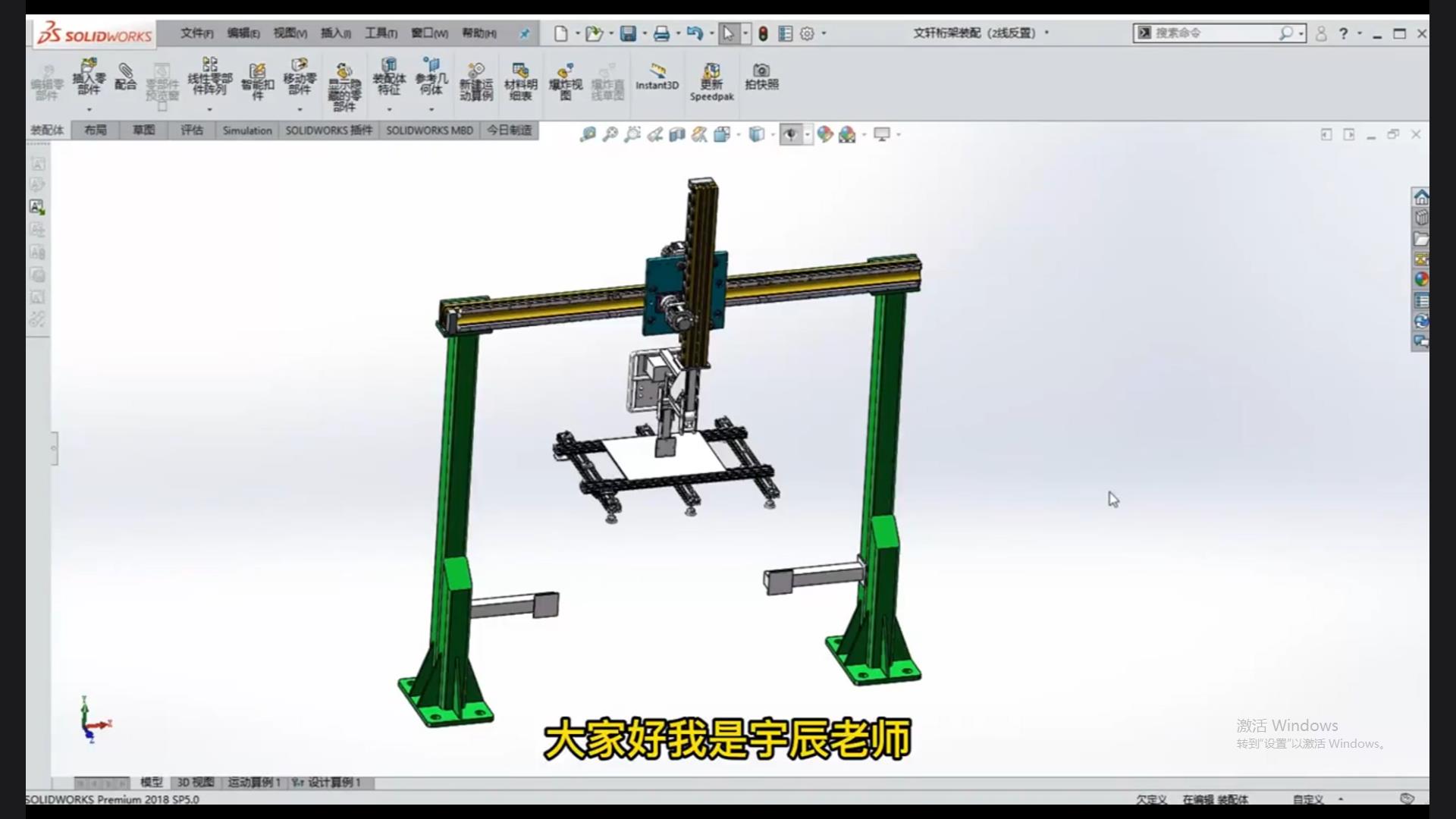Expand Hide/Show Items dropdown arrow
Screen dimensions: 1456x819
[808, 134]
